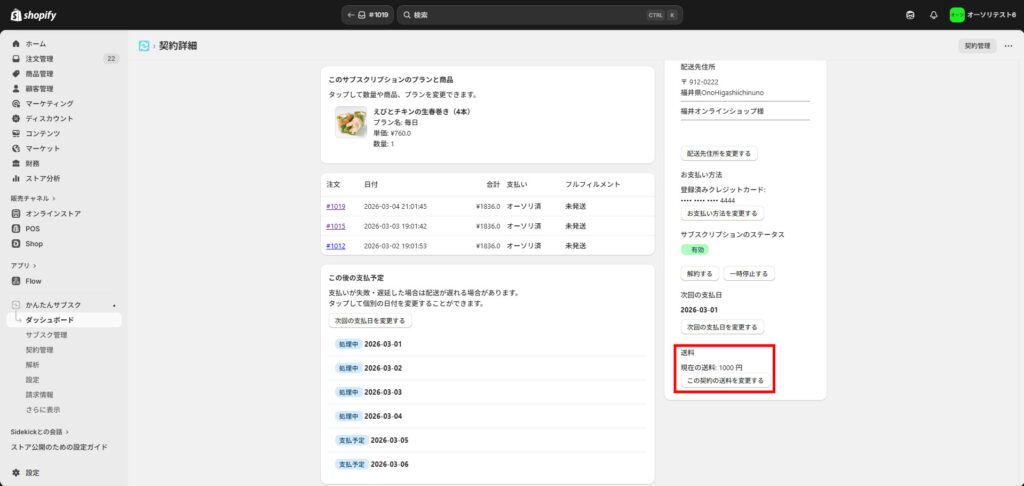The image size is (1024, 486).
Task: Click the Sidekick icon in top bar
Action: (910, 15)
